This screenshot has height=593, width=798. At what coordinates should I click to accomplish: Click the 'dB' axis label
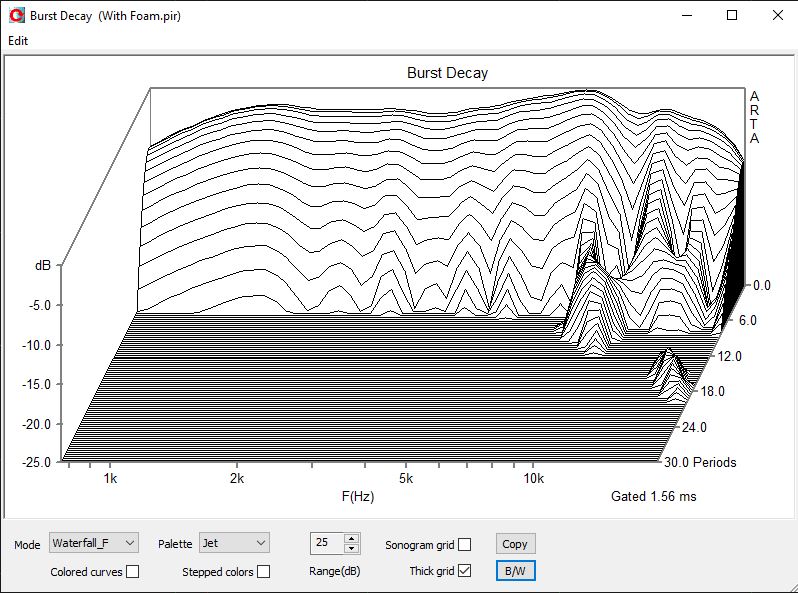[43, 265]
